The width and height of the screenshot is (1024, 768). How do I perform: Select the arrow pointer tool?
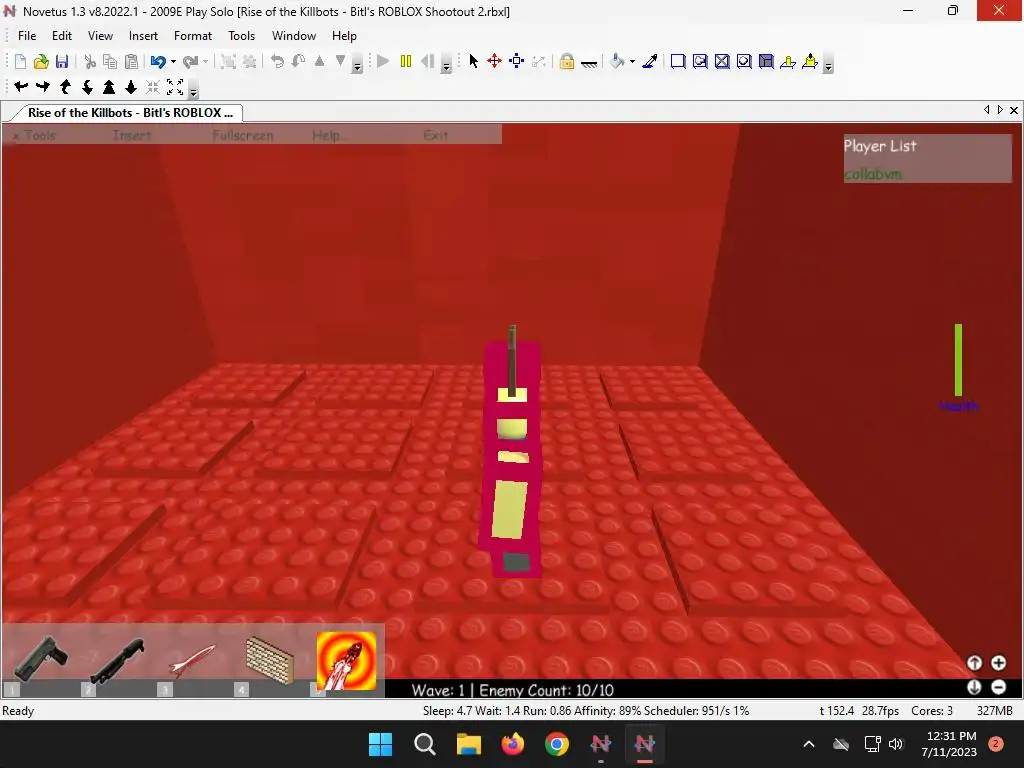click(473, 61)
